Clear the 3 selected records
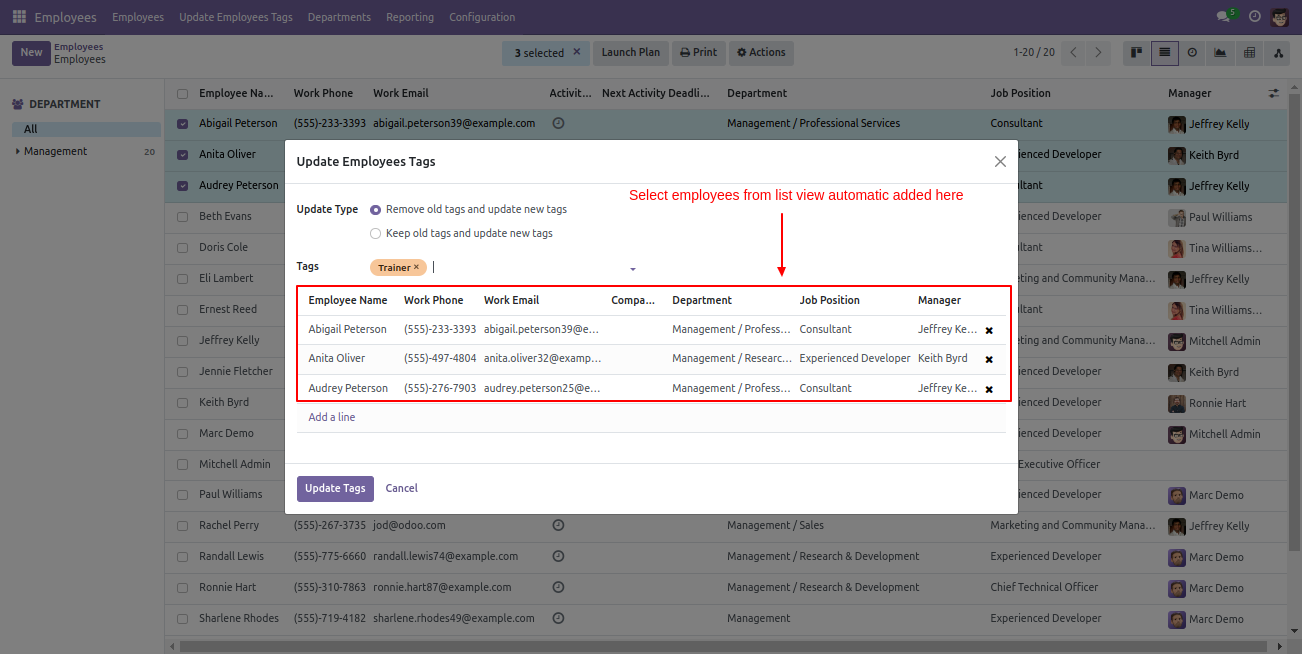 pyautogui.click(x=576, y=53)
